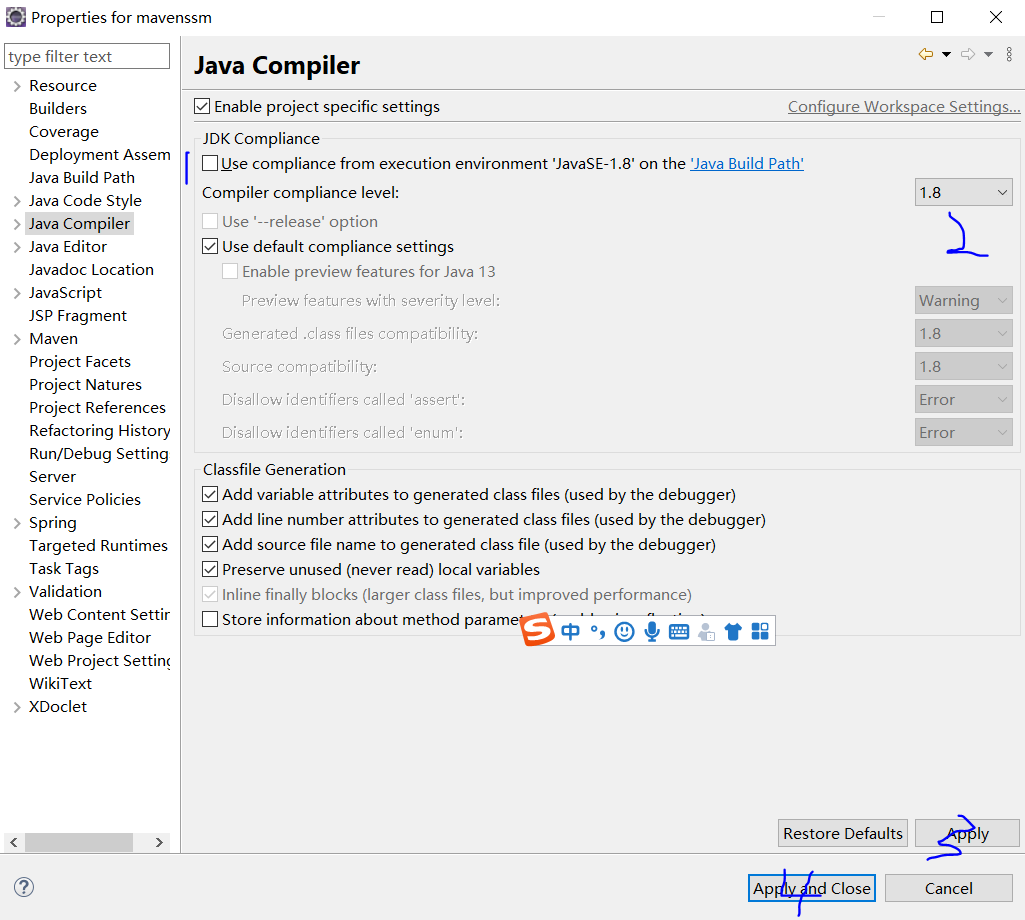
Task: Select Project Natures in tree
Action: pyautogui.click(x=85, y=384)
